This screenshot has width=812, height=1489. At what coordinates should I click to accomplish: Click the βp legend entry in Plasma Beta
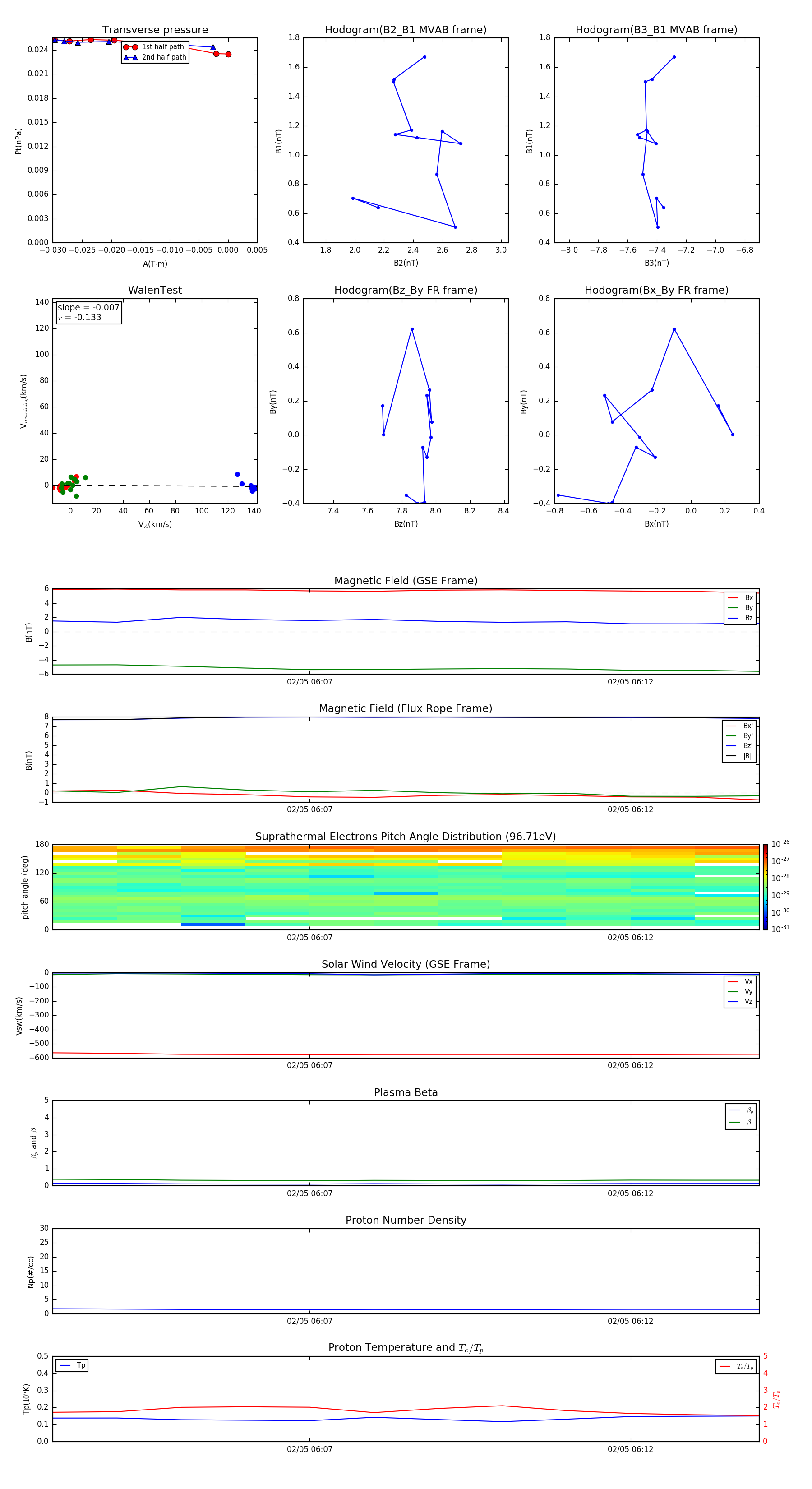point(741,1110)
